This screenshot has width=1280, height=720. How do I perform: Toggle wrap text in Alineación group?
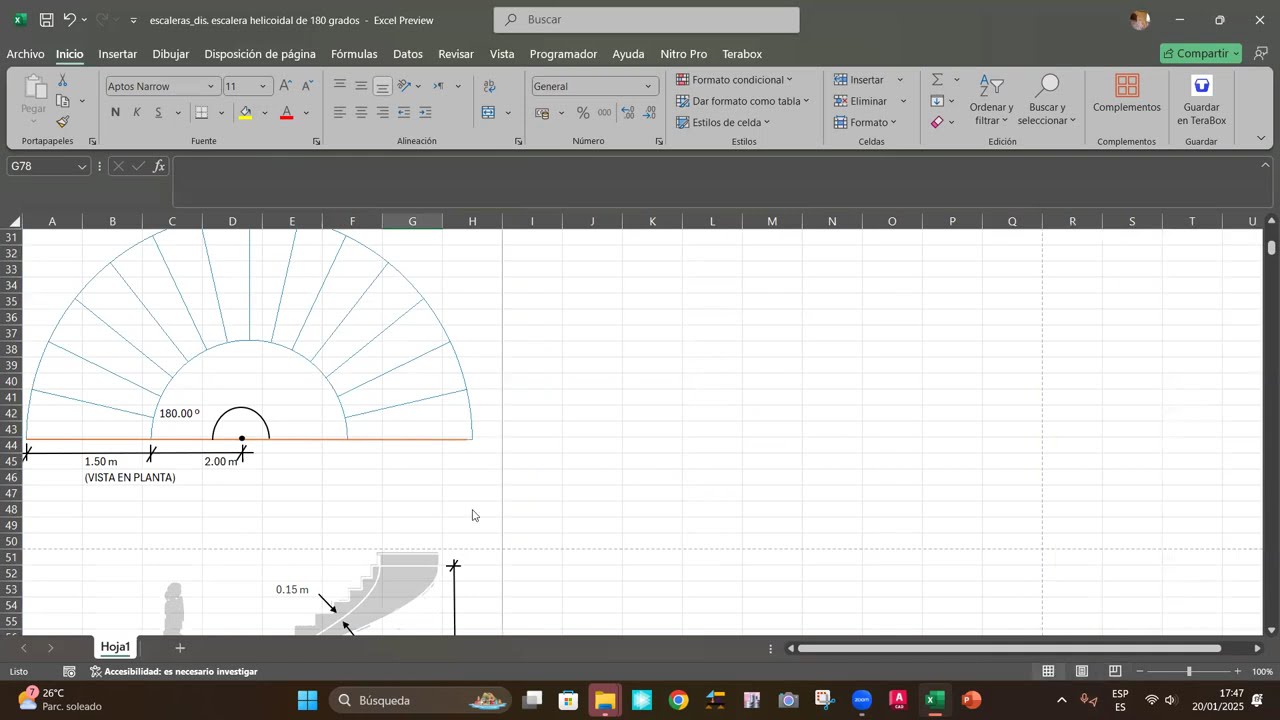[x=490, y=86]
